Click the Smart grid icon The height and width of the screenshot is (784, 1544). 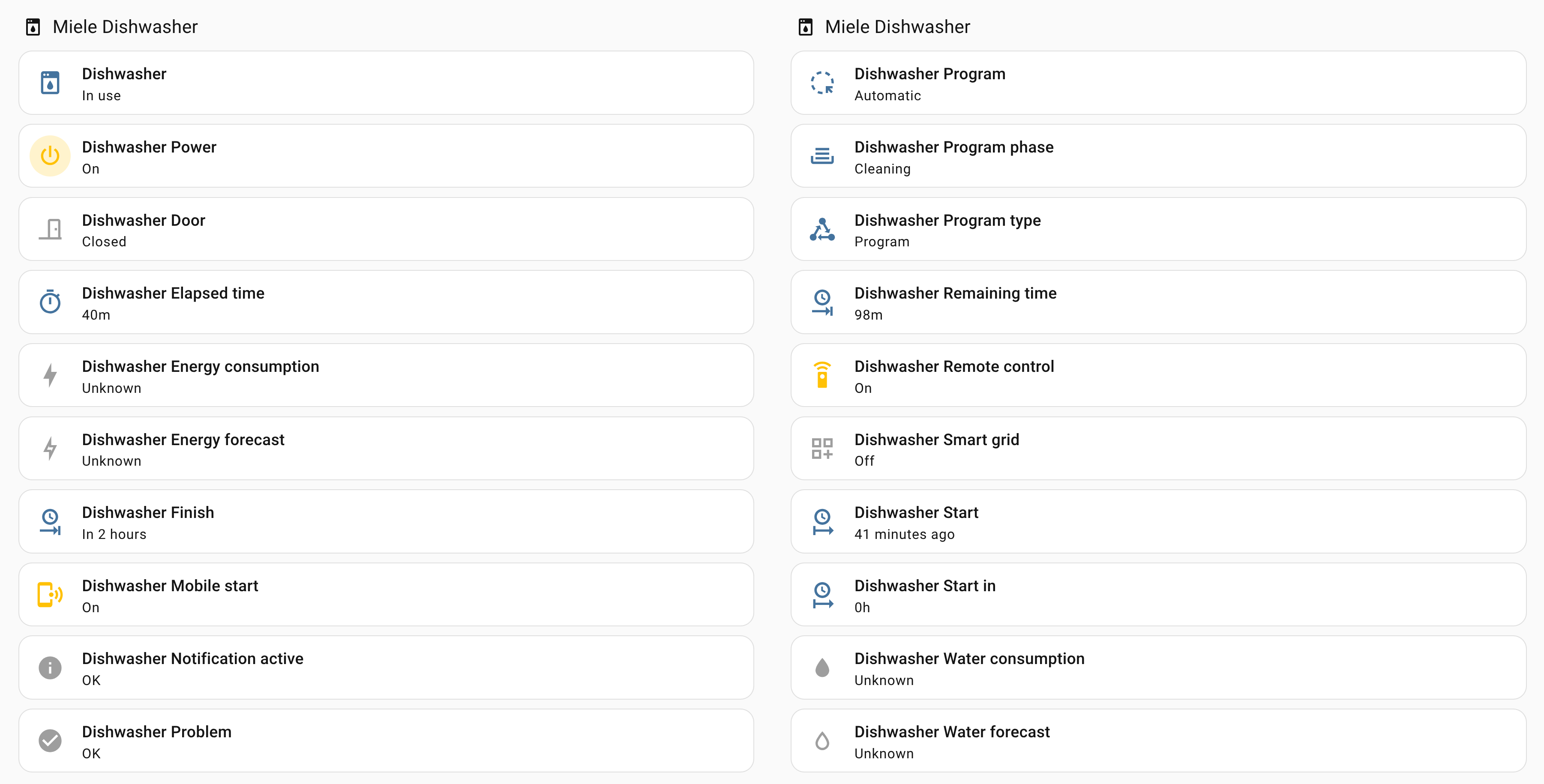click(822, 449)
